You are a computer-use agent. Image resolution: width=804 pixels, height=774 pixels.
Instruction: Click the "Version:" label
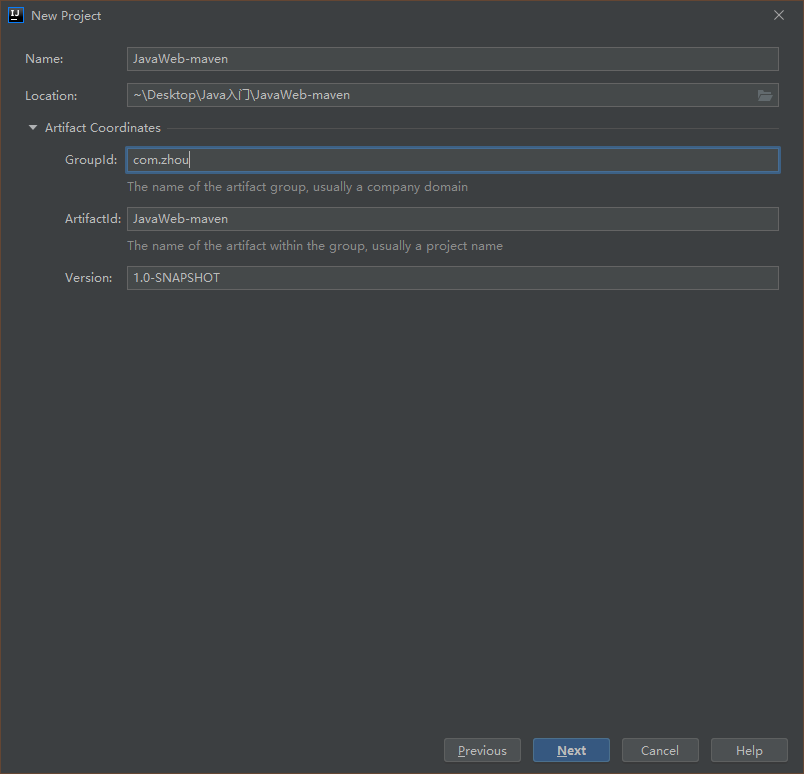[x=89, y=278]
